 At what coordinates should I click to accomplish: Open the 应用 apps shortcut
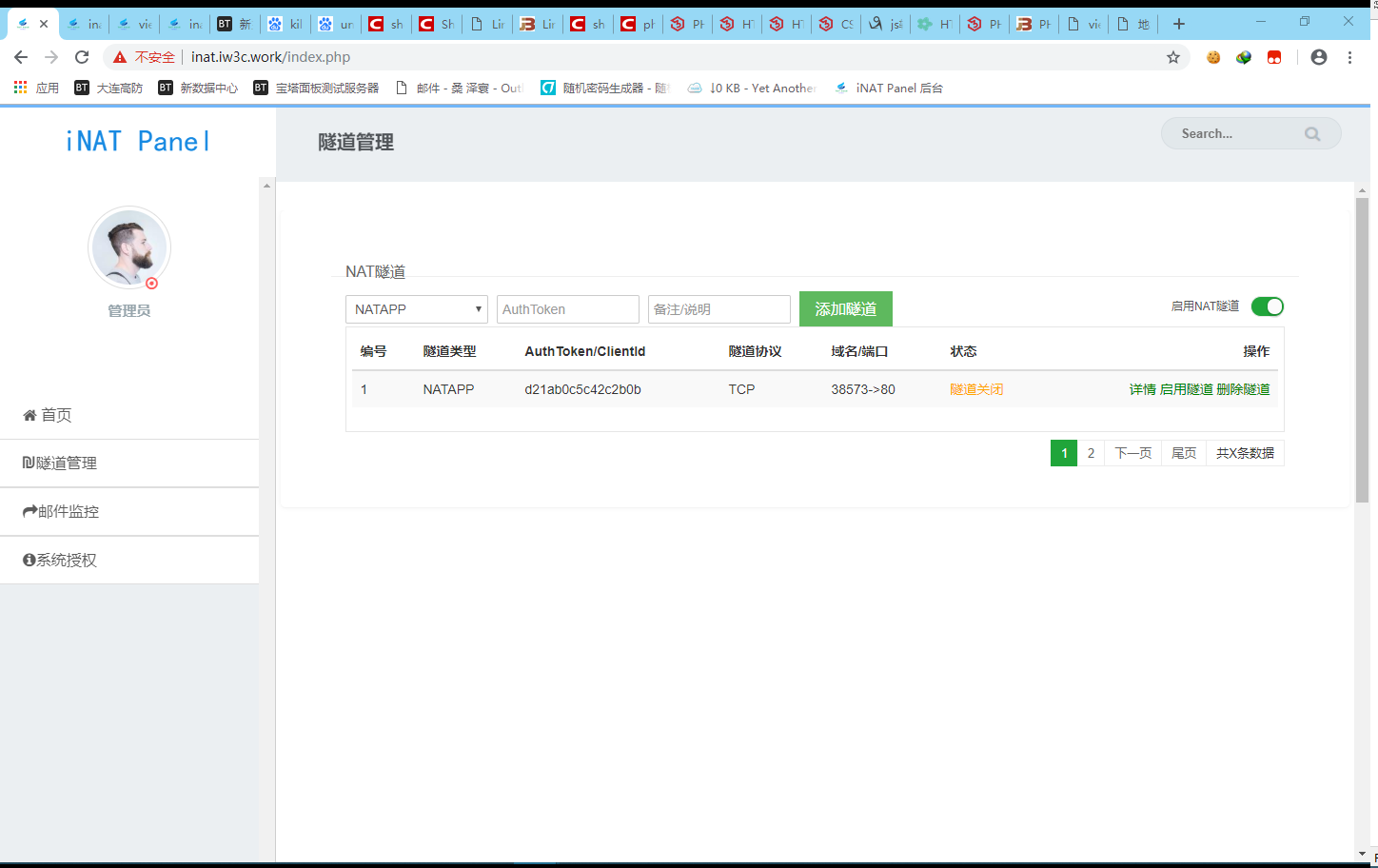(x=36, y=88)
